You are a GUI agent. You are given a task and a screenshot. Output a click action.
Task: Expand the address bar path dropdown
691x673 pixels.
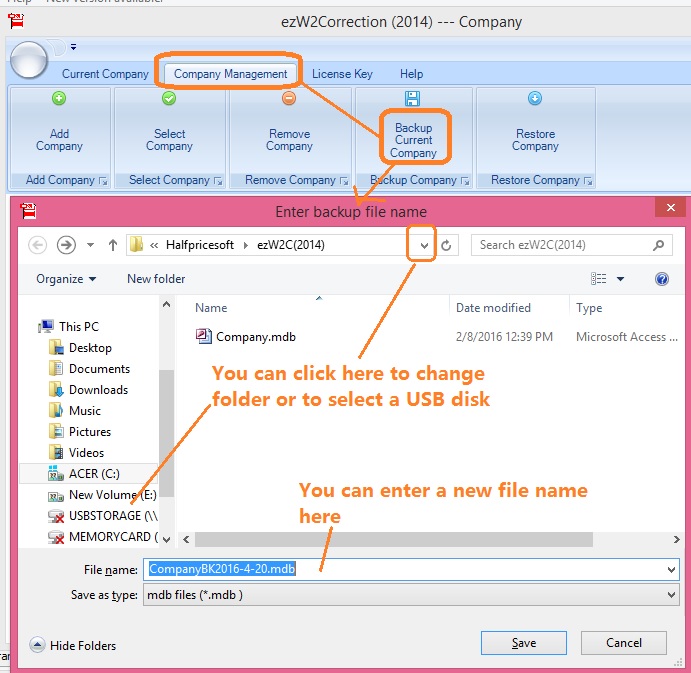[424, 245]
